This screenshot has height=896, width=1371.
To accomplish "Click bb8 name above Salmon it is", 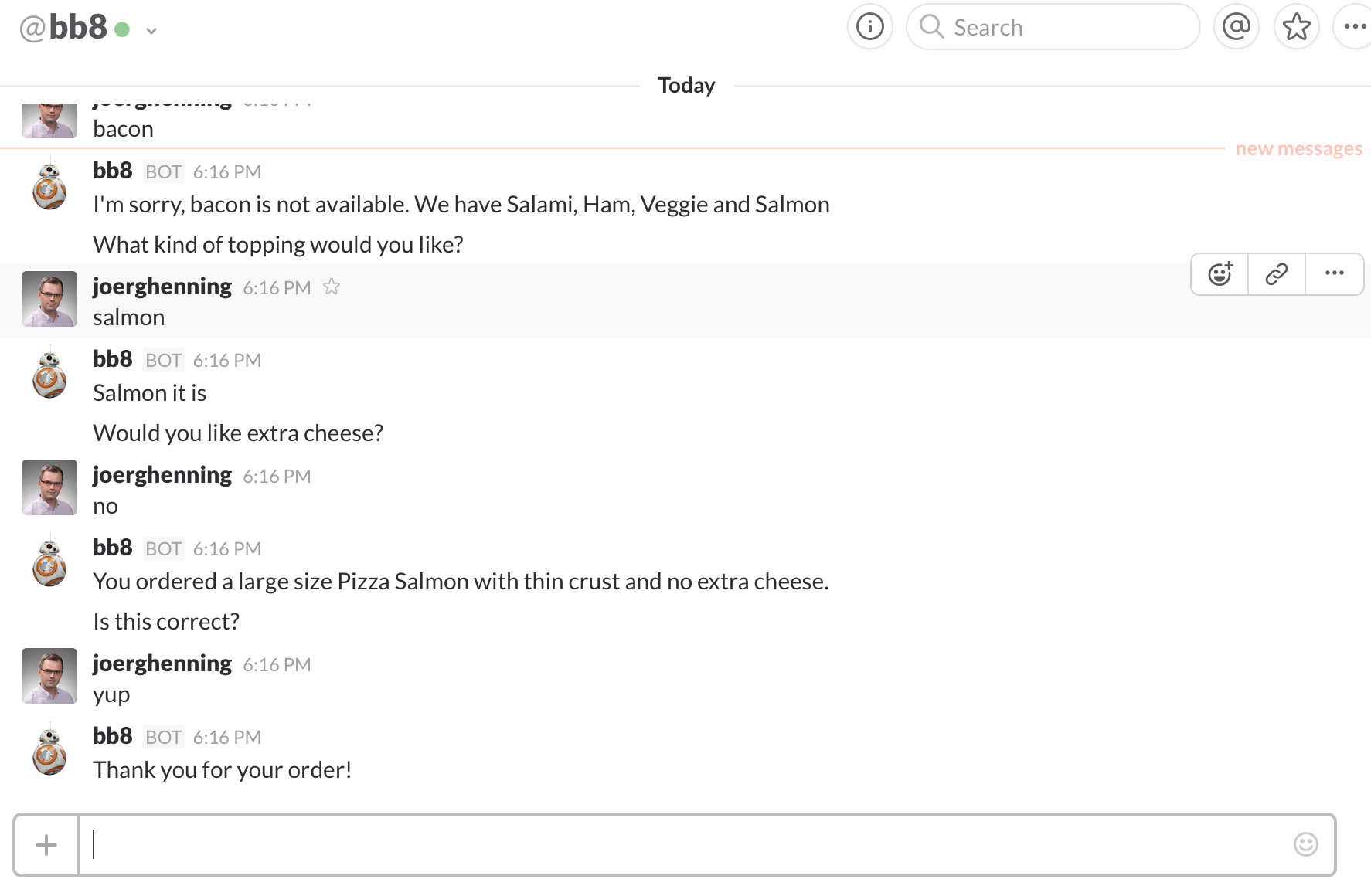I will point(113,359).
